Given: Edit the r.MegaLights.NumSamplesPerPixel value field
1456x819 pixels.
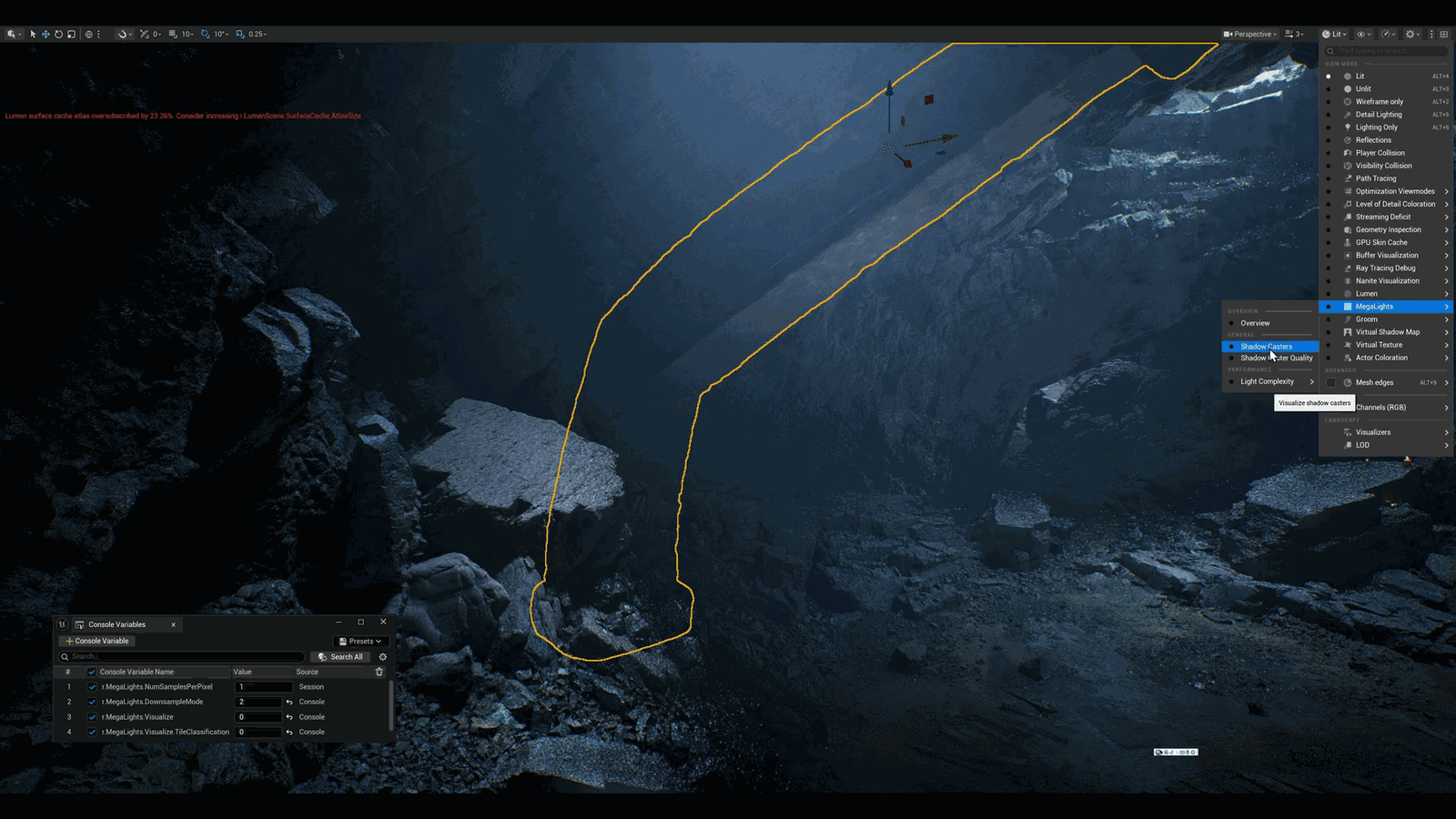Looking at the screenshot, I should 264,687.
